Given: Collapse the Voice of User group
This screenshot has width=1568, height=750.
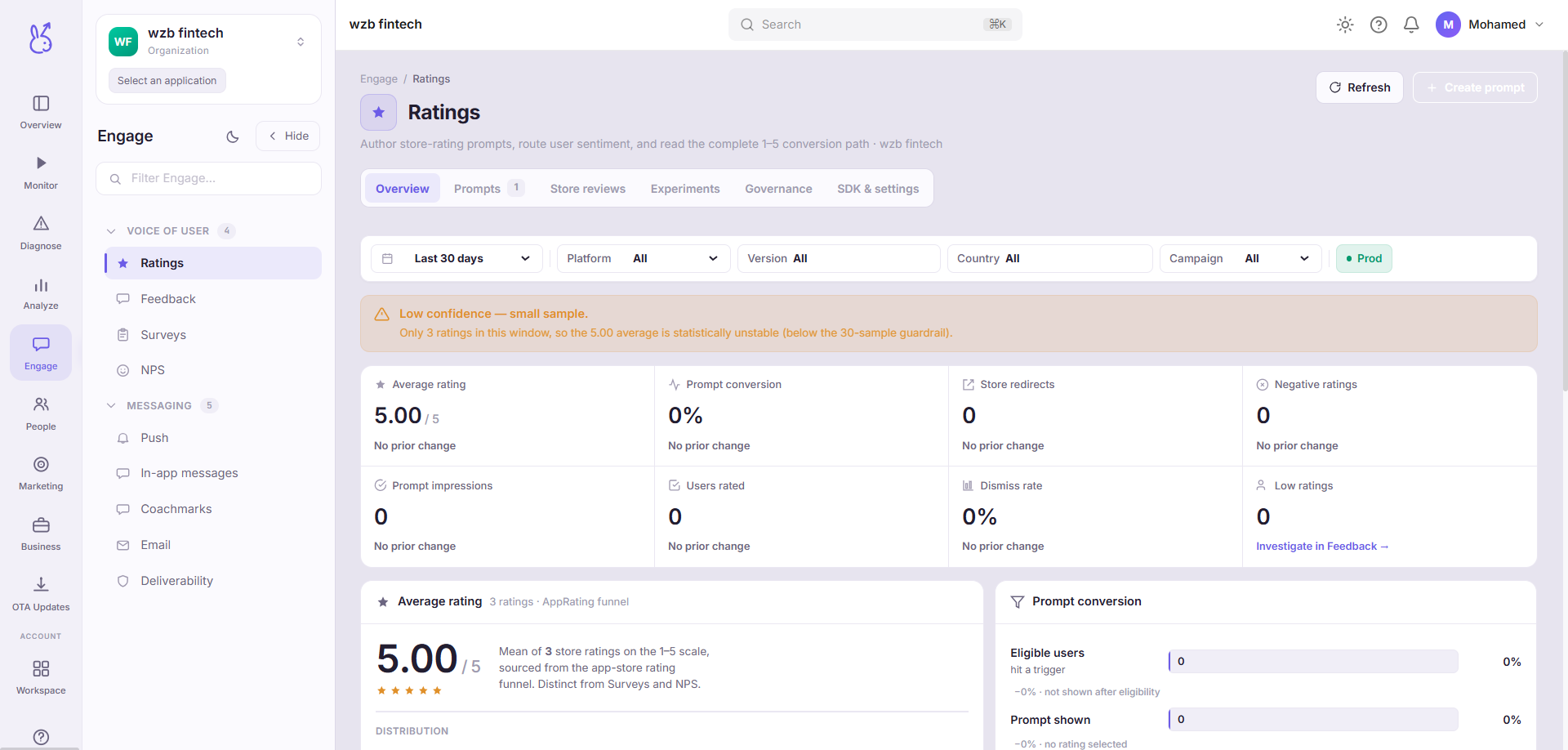Looking at the screenshot, I should point(169,231).
